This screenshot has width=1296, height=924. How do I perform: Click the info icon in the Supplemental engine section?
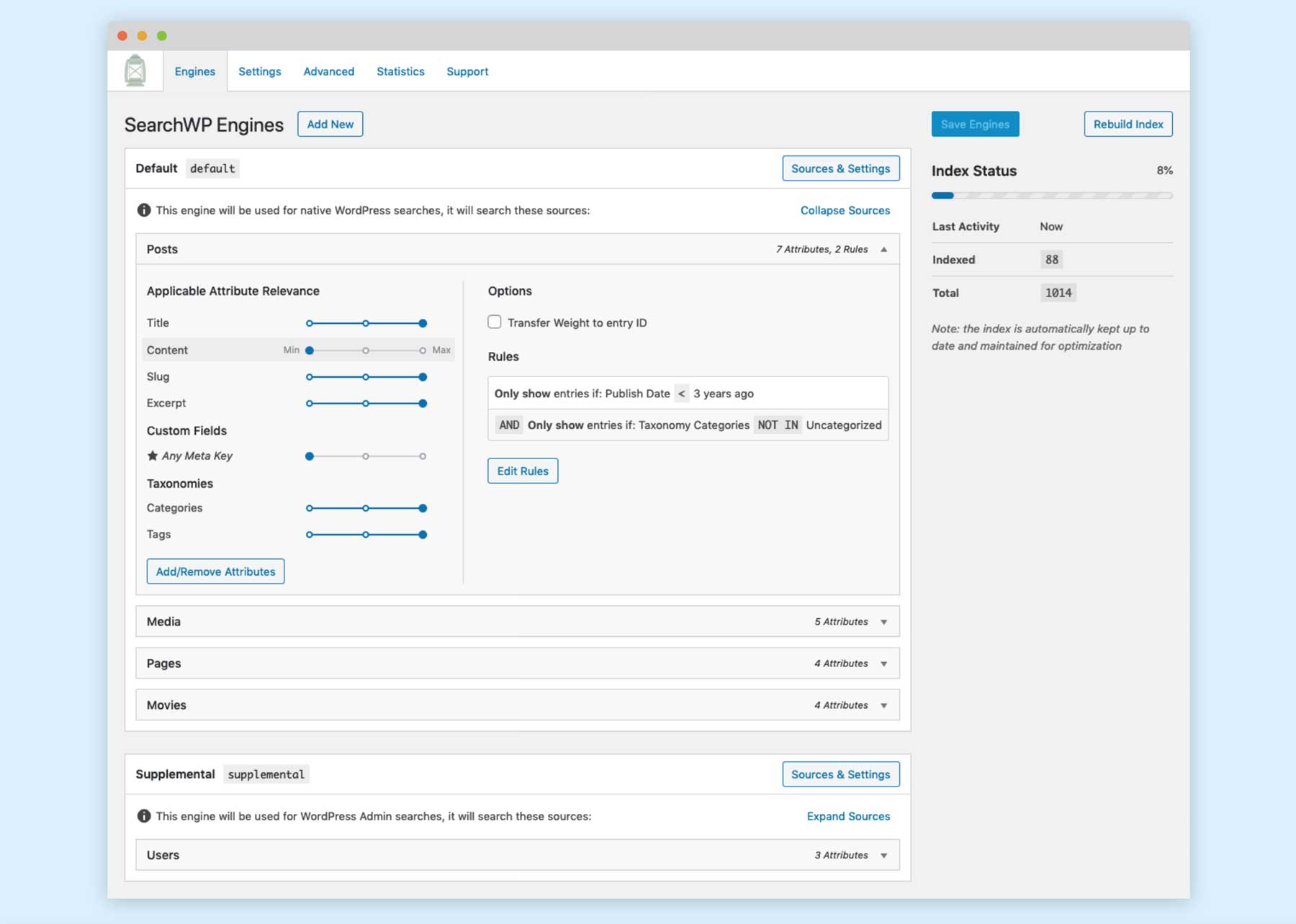[x=144, y=817]
